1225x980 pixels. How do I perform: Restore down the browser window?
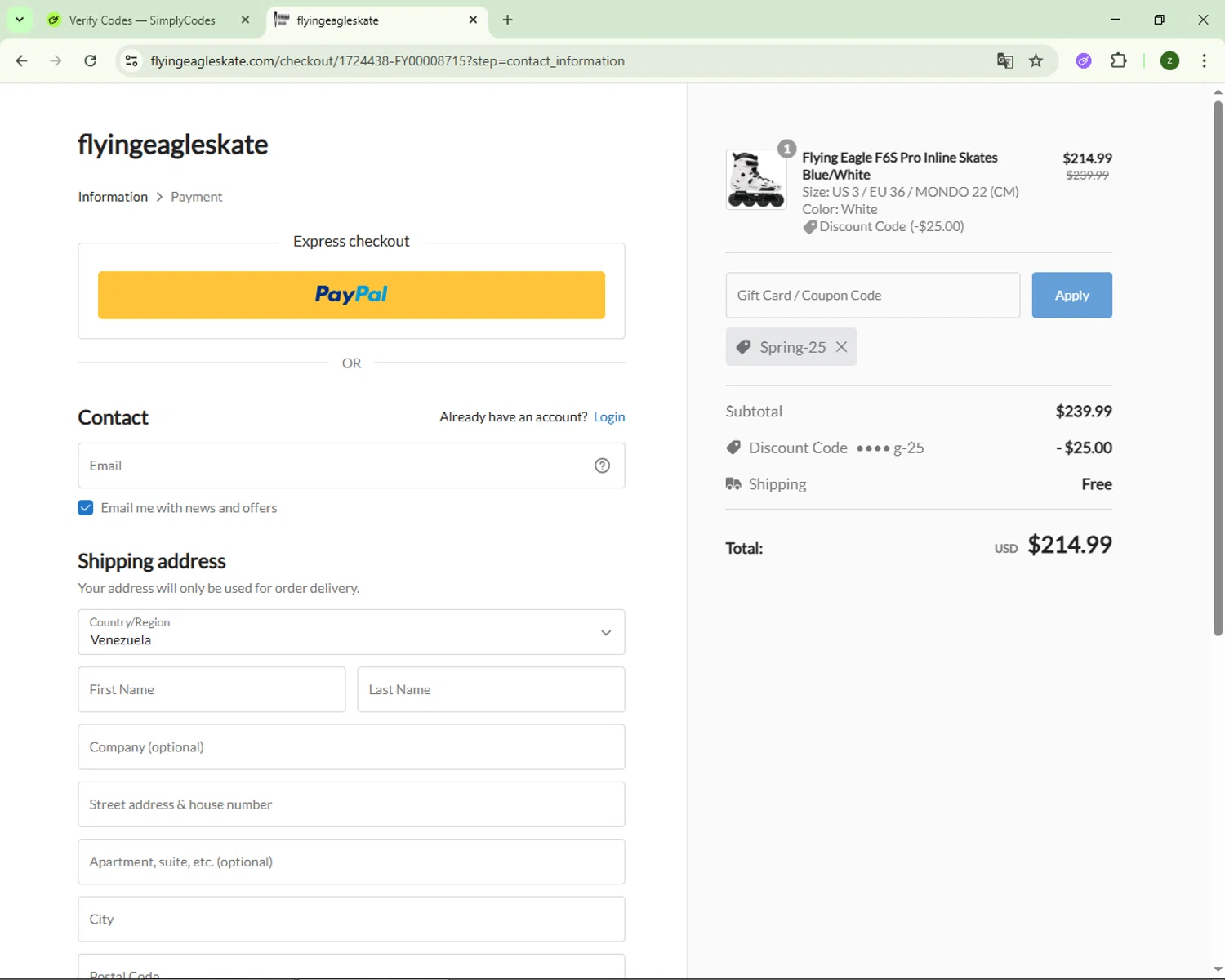pos(1159,20)
